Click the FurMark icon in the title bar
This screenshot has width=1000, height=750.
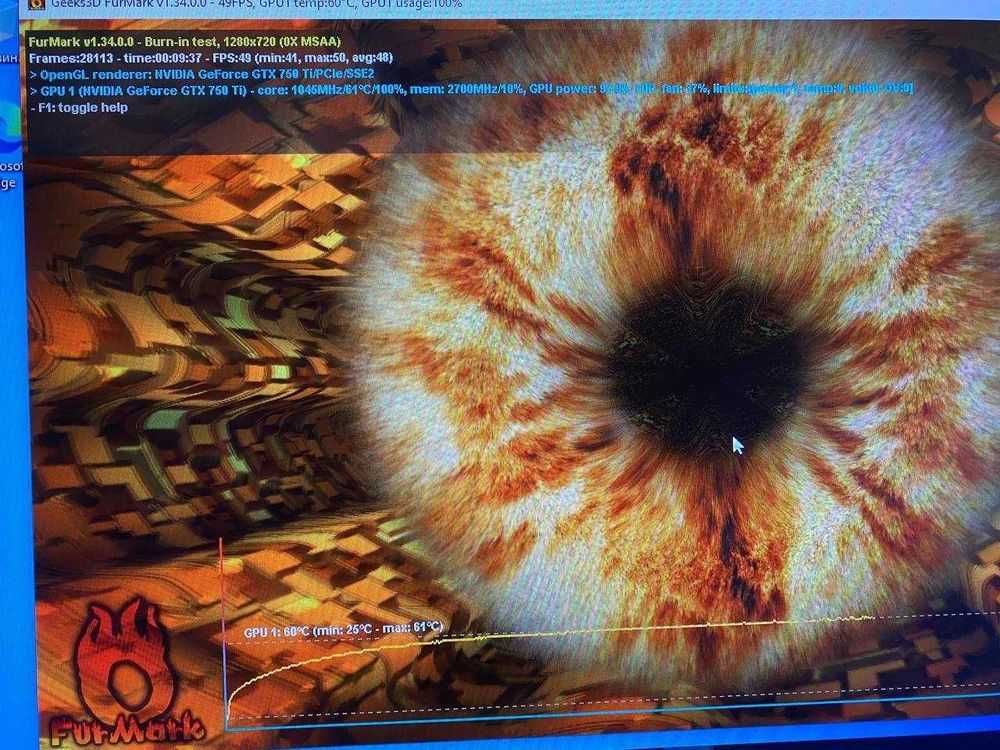pos(37,3)
